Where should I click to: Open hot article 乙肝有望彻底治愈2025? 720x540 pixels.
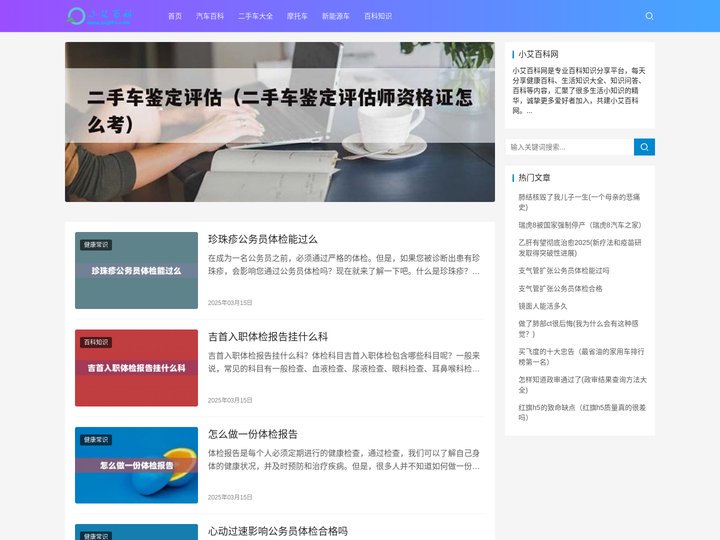coord(580,248)
